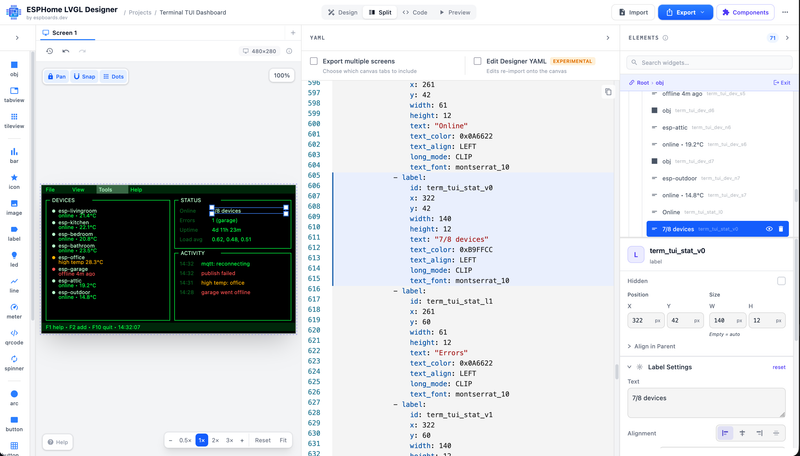Expand Align in Parent section
The height and width of the screenshot is (456, 800).
click(651, 346)
